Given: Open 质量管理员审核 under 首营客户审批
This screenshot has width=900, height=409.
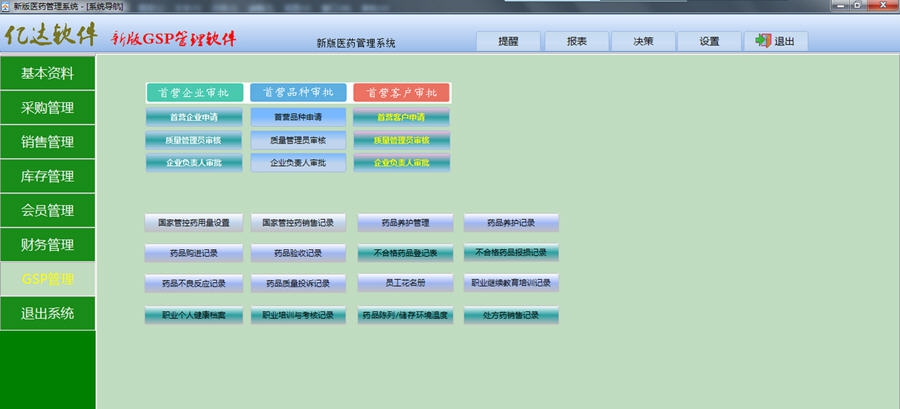Looking at the screenshot, I should [401, 140].
